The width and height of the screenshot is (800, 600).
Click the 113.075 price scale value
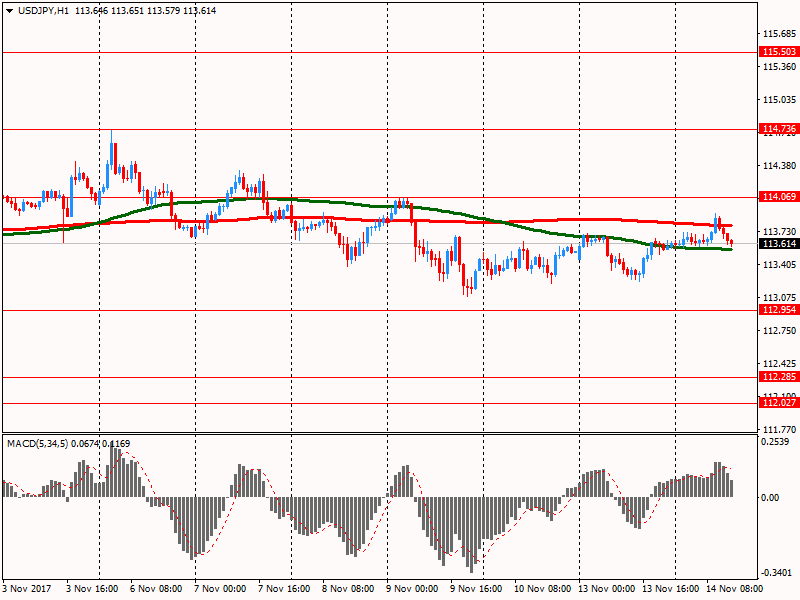779,297
